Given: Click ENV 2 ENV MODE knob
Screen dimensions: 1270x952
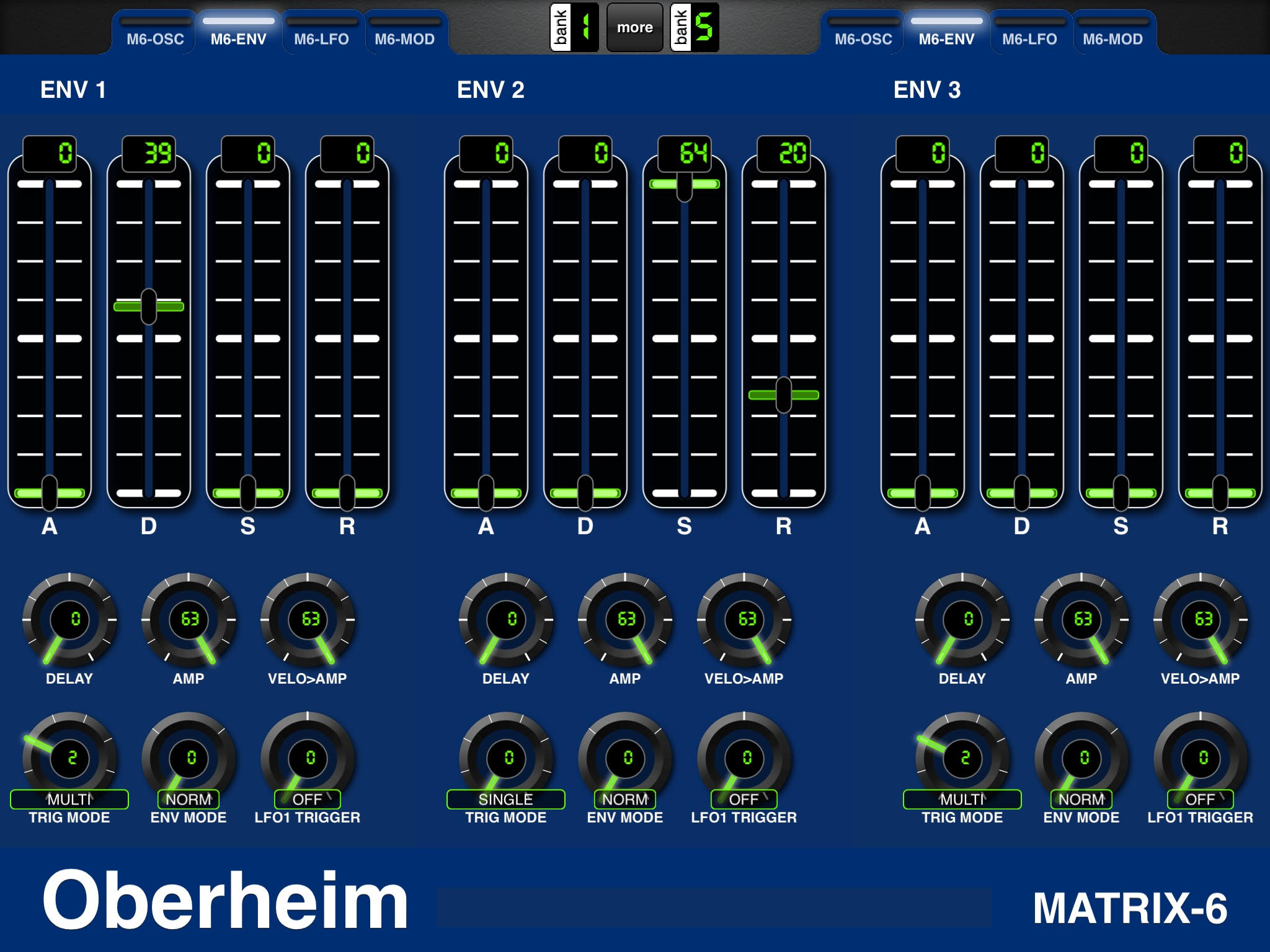Looking at the screenshot, I should [625, 757].
